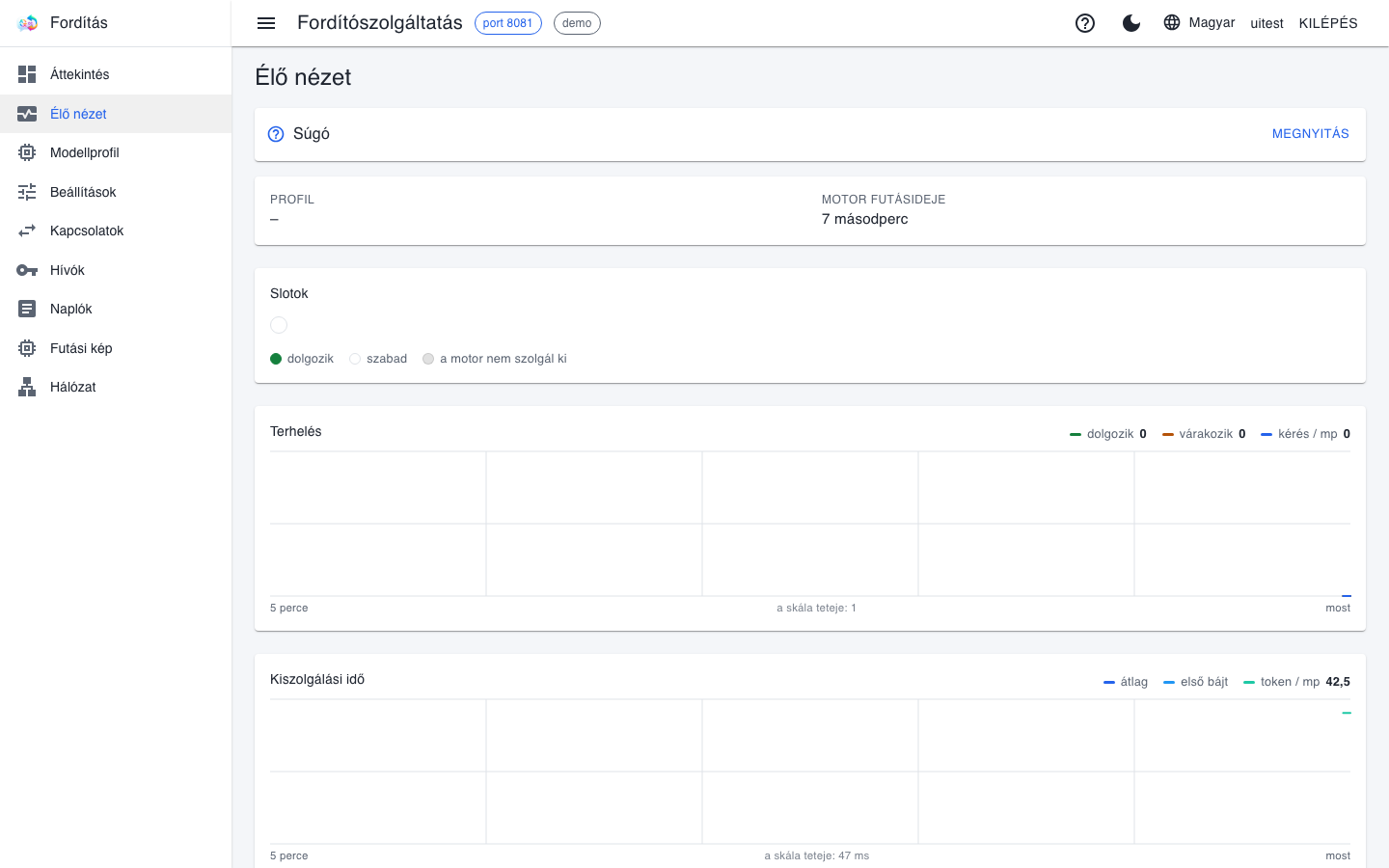1389x868 pixels.
Task: Navigate to Kapcsolatok
Action: pyautogui.click(x=116, y=231)
